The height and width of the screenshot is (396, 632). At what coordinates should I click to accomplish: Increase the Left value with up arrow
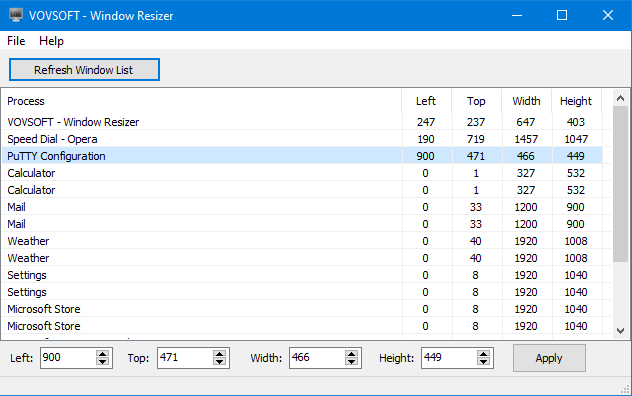[x=102, y=354]
